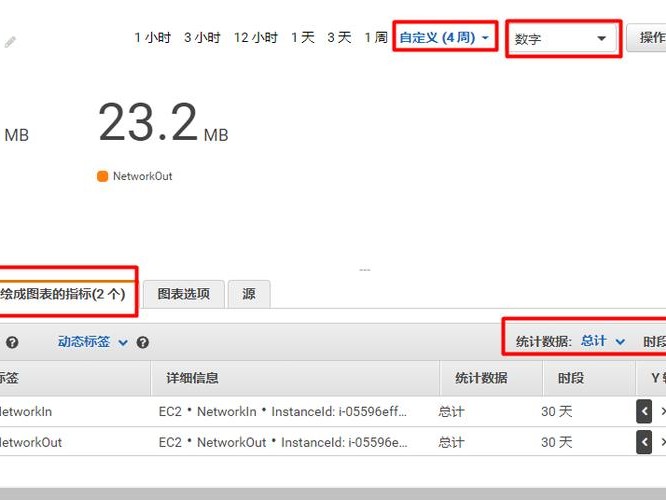Open the 自定义 (4 周) time dropdown
Viewport: 666px width, 500px height.
(444, 37)
